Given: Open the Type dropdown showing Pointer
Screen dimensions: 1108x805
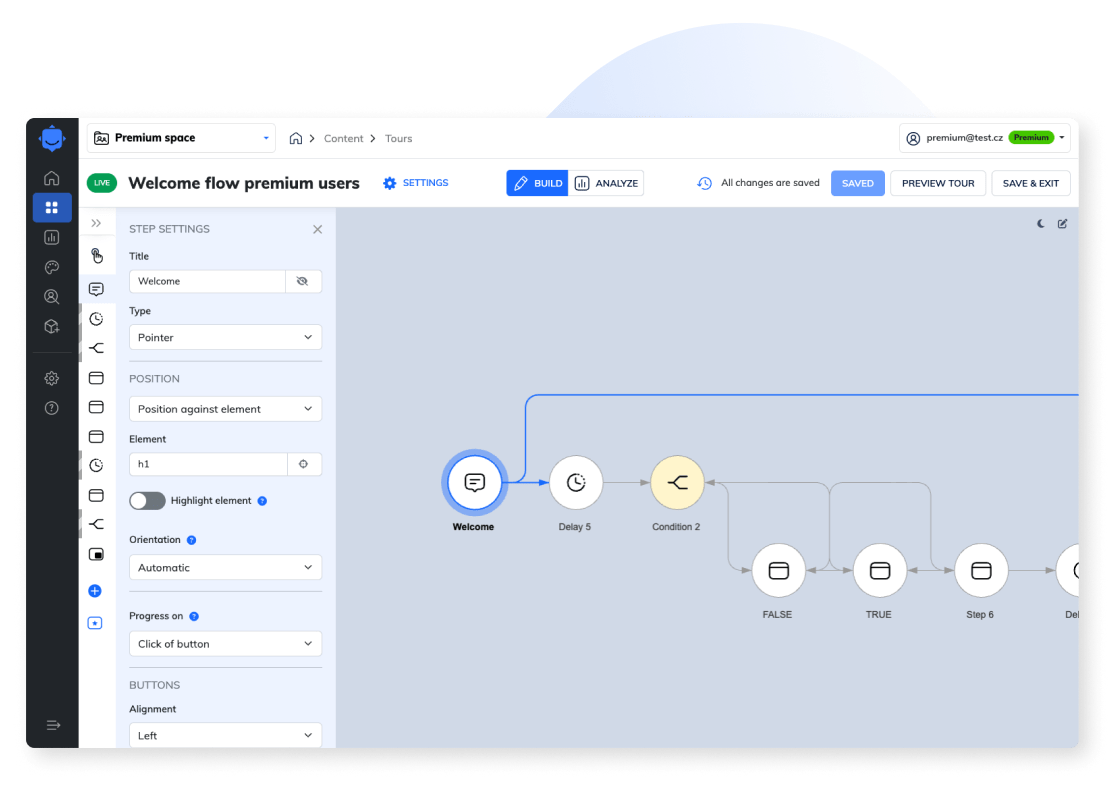Looking at the screenshot, I should (x=225, y=337).
